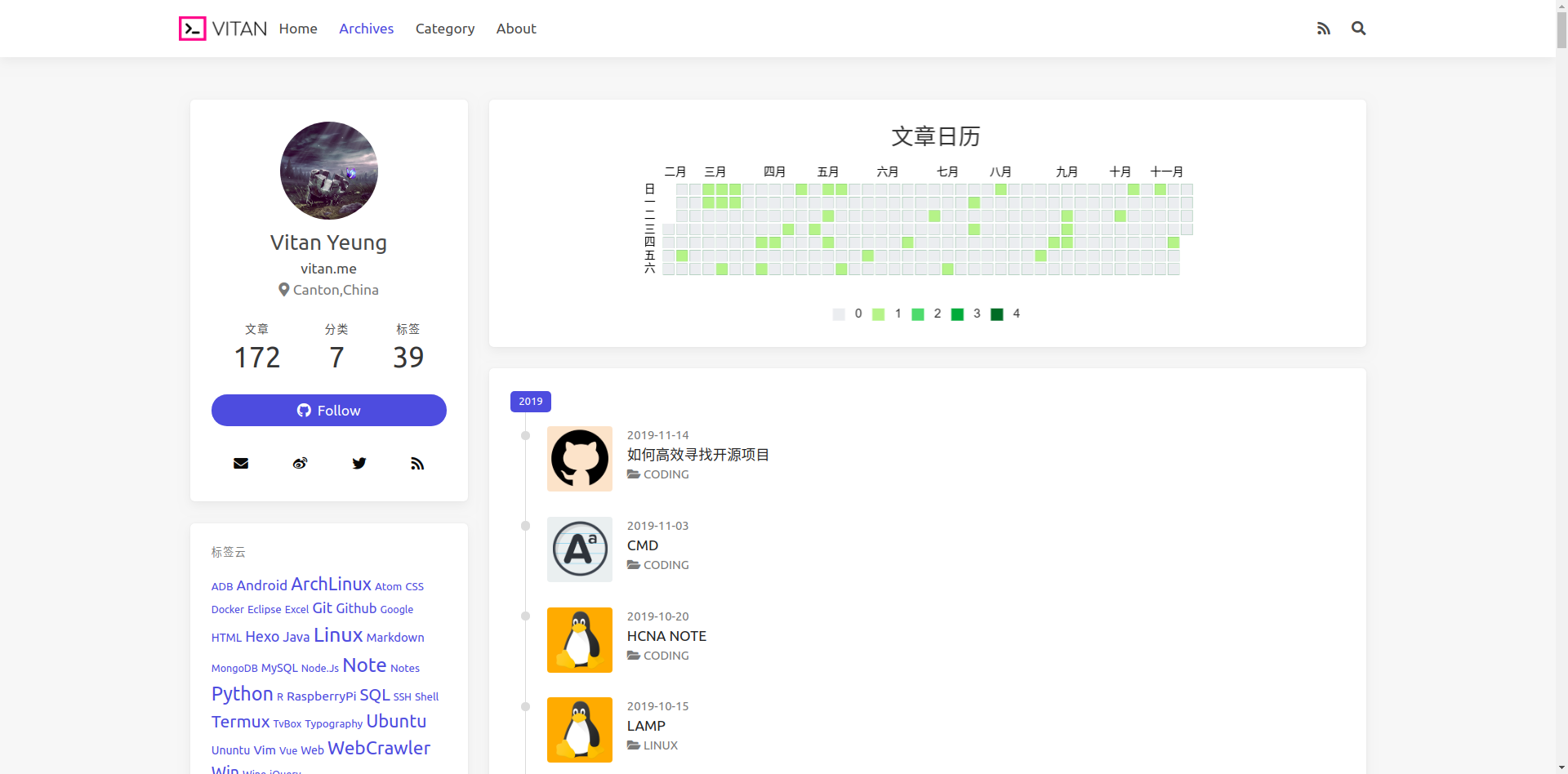Select the Hexo tag
Screen dimensions: 1568x774
point(262,637)
